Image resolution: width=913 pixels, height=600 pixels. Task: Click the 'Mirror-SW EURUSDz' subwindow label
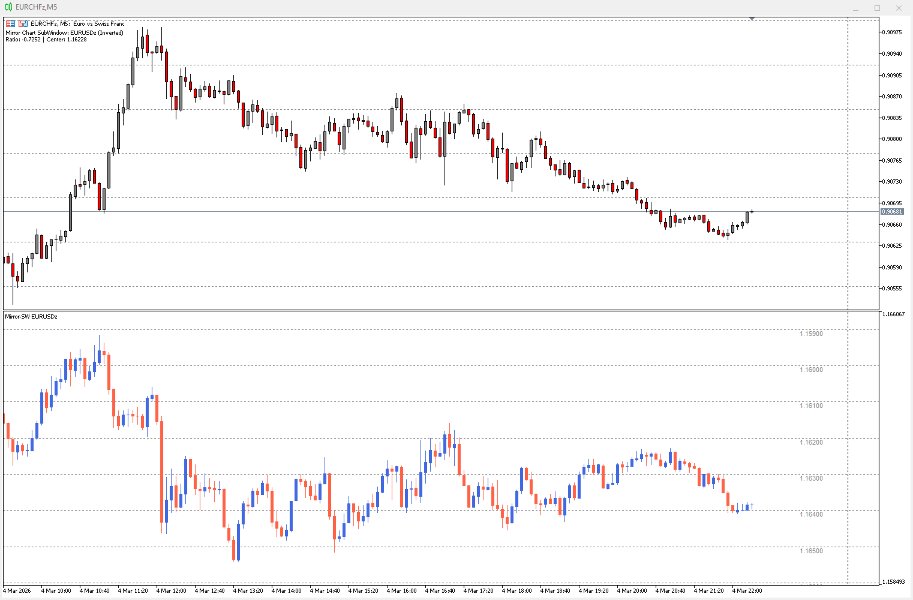(31, 316)
